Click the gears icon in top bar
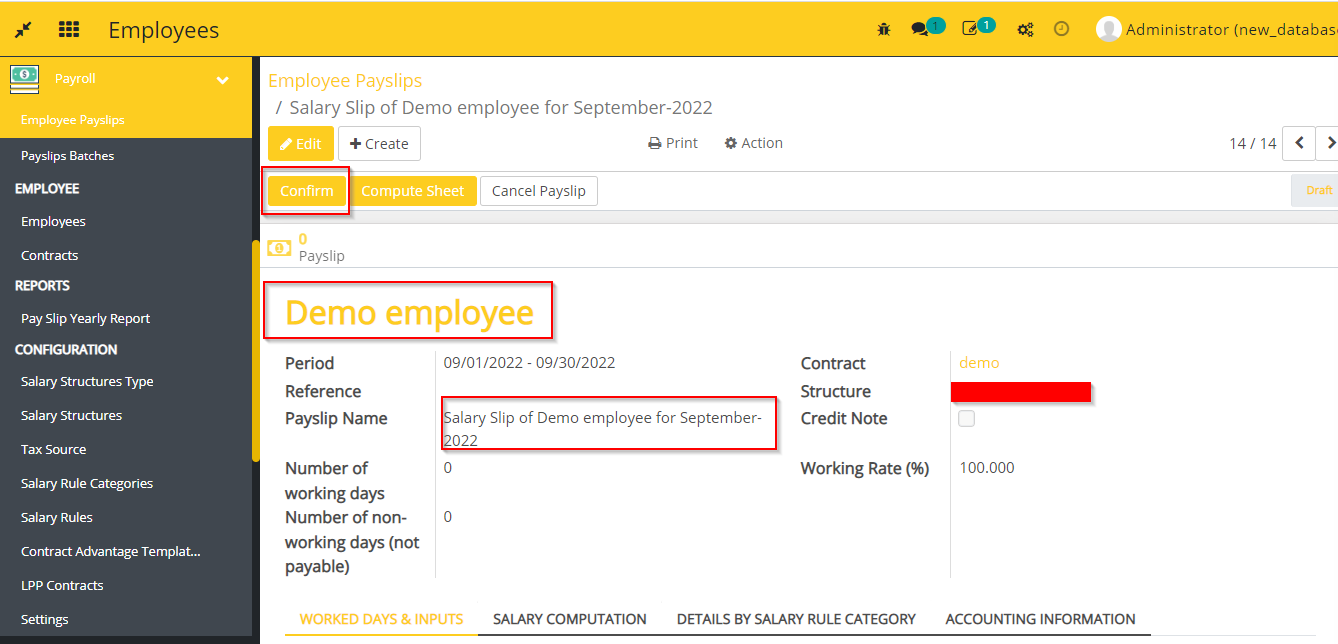This screenshot has width=1338, height=644. 1025,29
